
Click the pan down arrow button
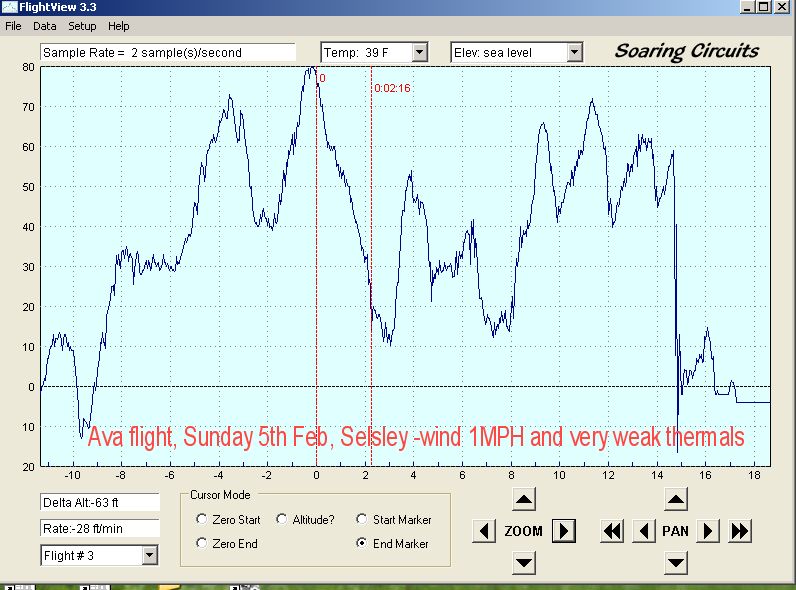[x=676, y=563]
